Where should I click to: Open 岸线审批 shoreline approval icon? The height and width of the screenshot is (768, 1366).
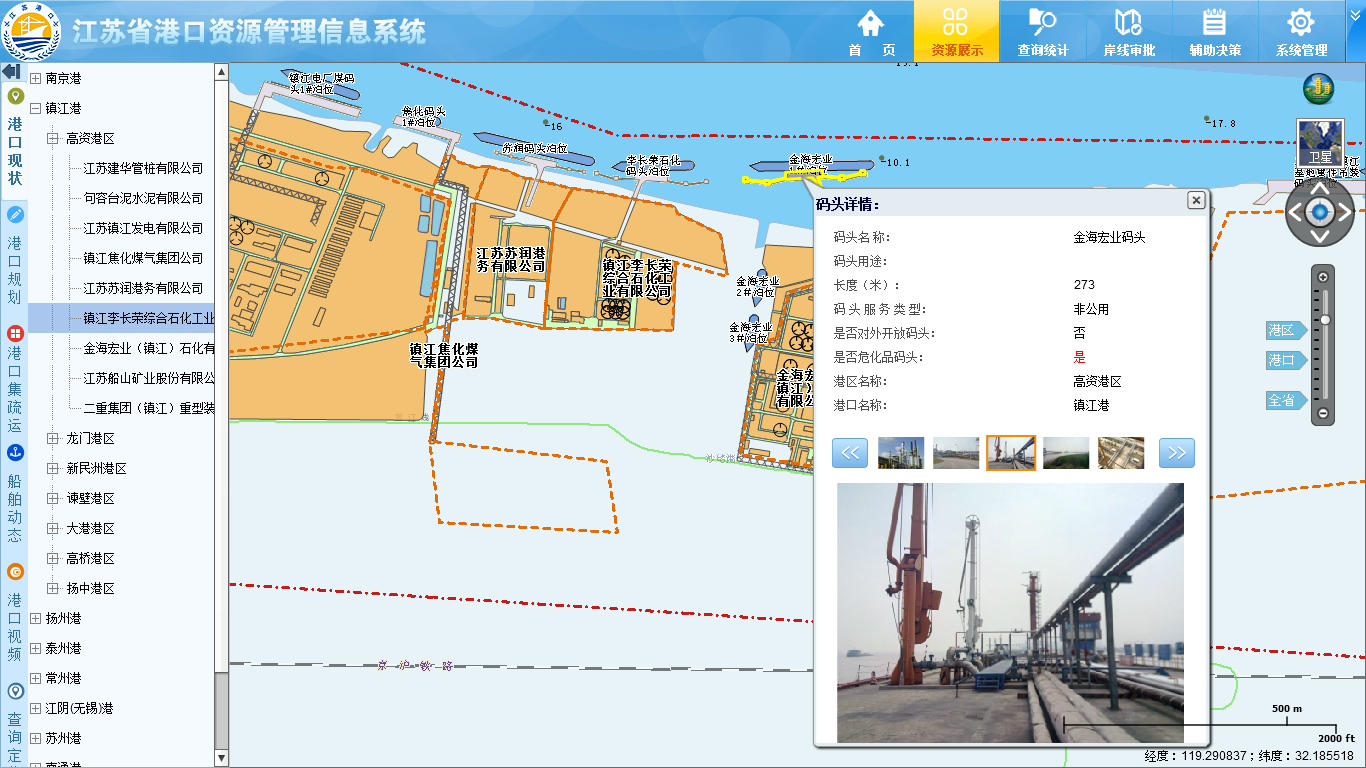(1128, 24)
